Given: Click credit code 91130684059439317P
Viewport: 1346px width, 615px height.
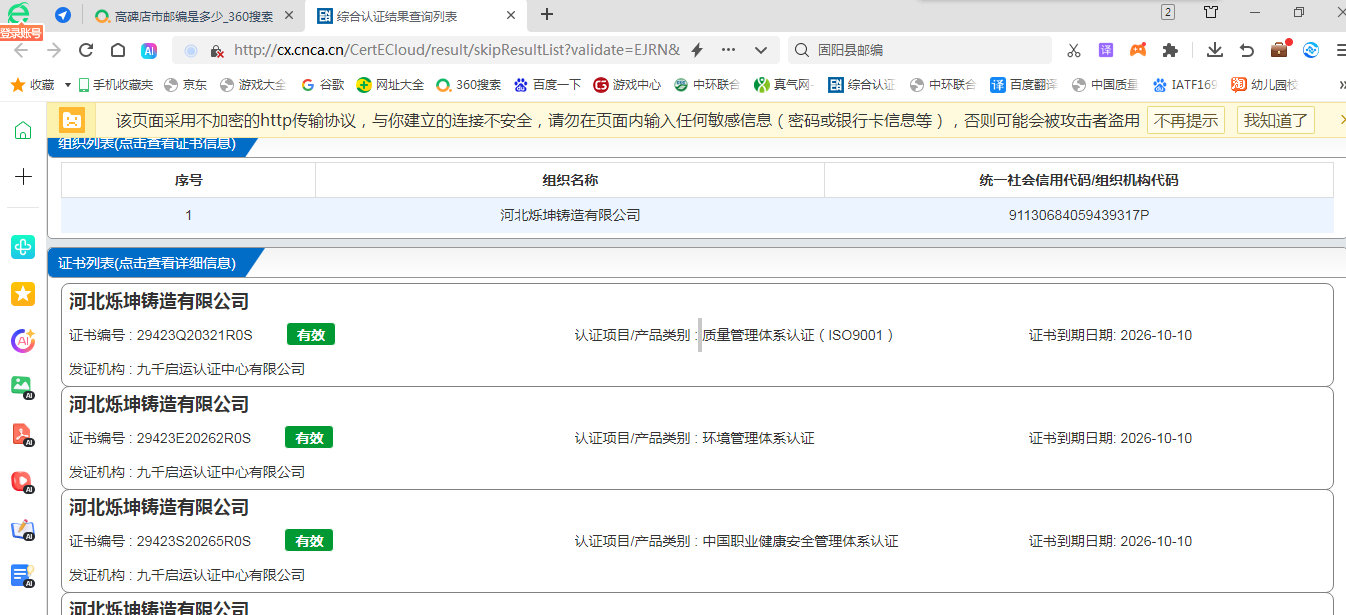Looking at the screenshot, I should point(1079,215).
